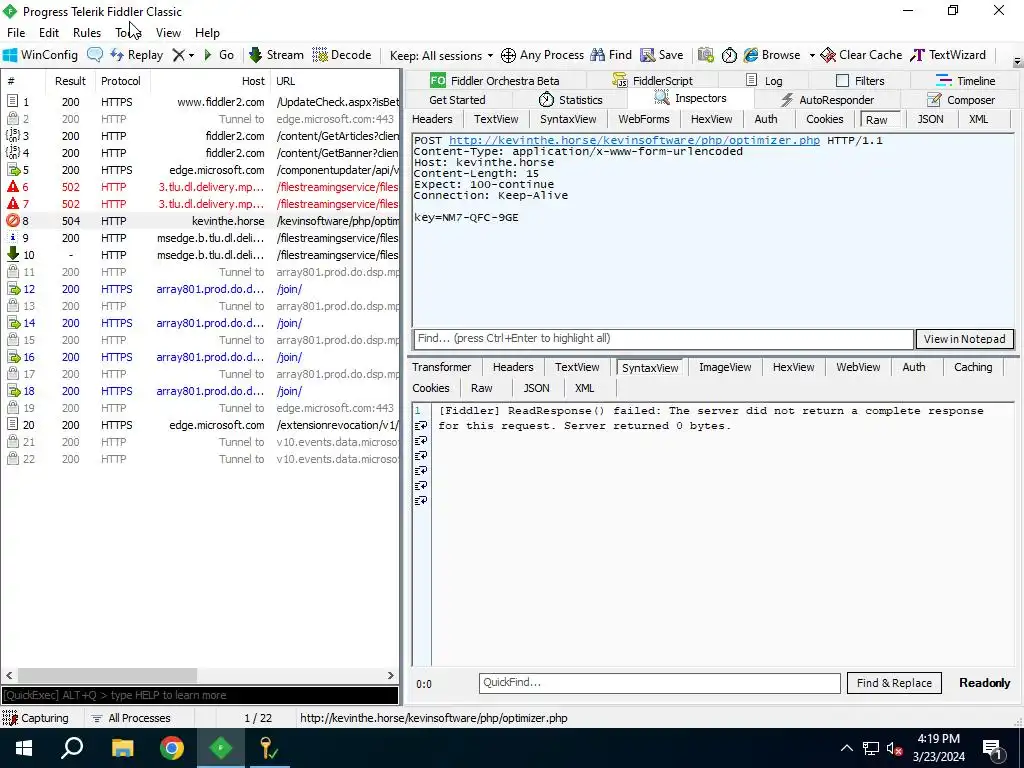
Task: Sort sessions by Result column header
Action: tap(70, 81)
